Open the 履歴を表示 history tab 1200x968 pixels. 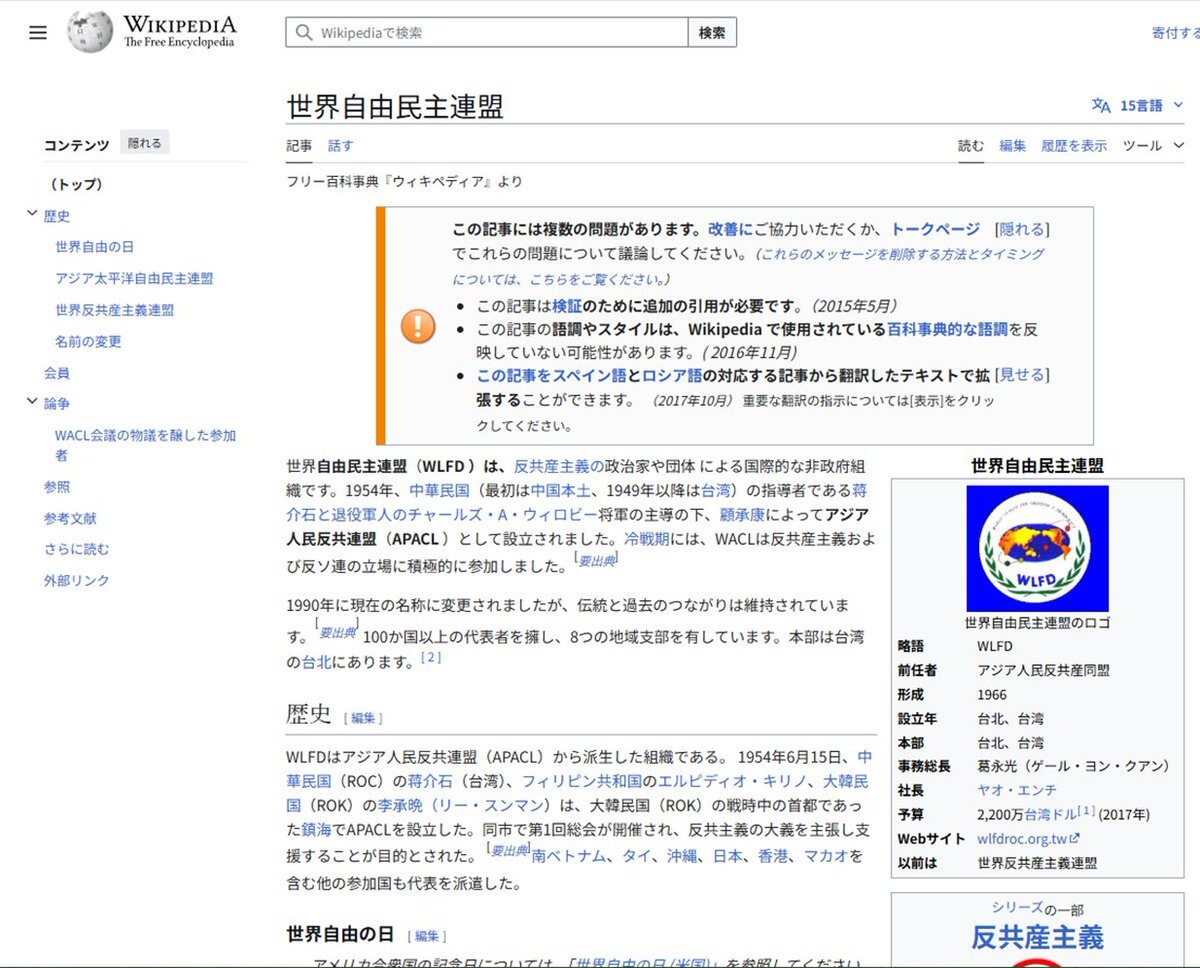(1074, 146)
